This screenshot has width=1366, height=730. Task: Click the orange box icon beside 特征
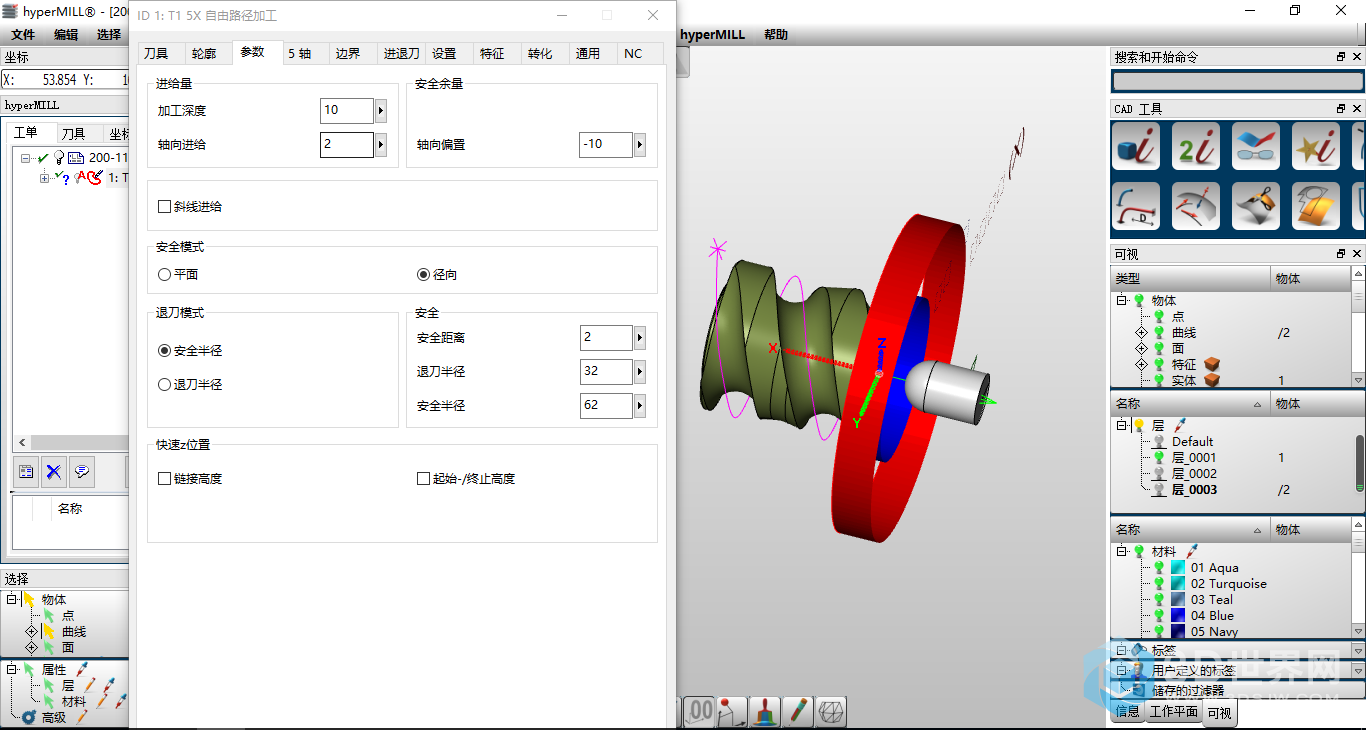[1212, 364]
